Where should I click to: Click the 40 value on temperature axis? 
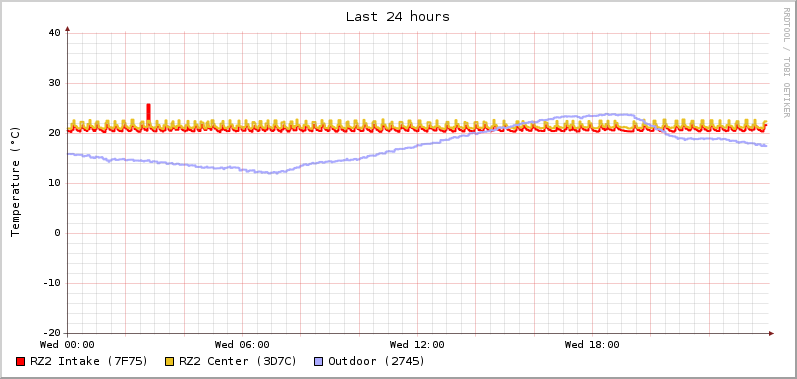(x=54, y=33)
